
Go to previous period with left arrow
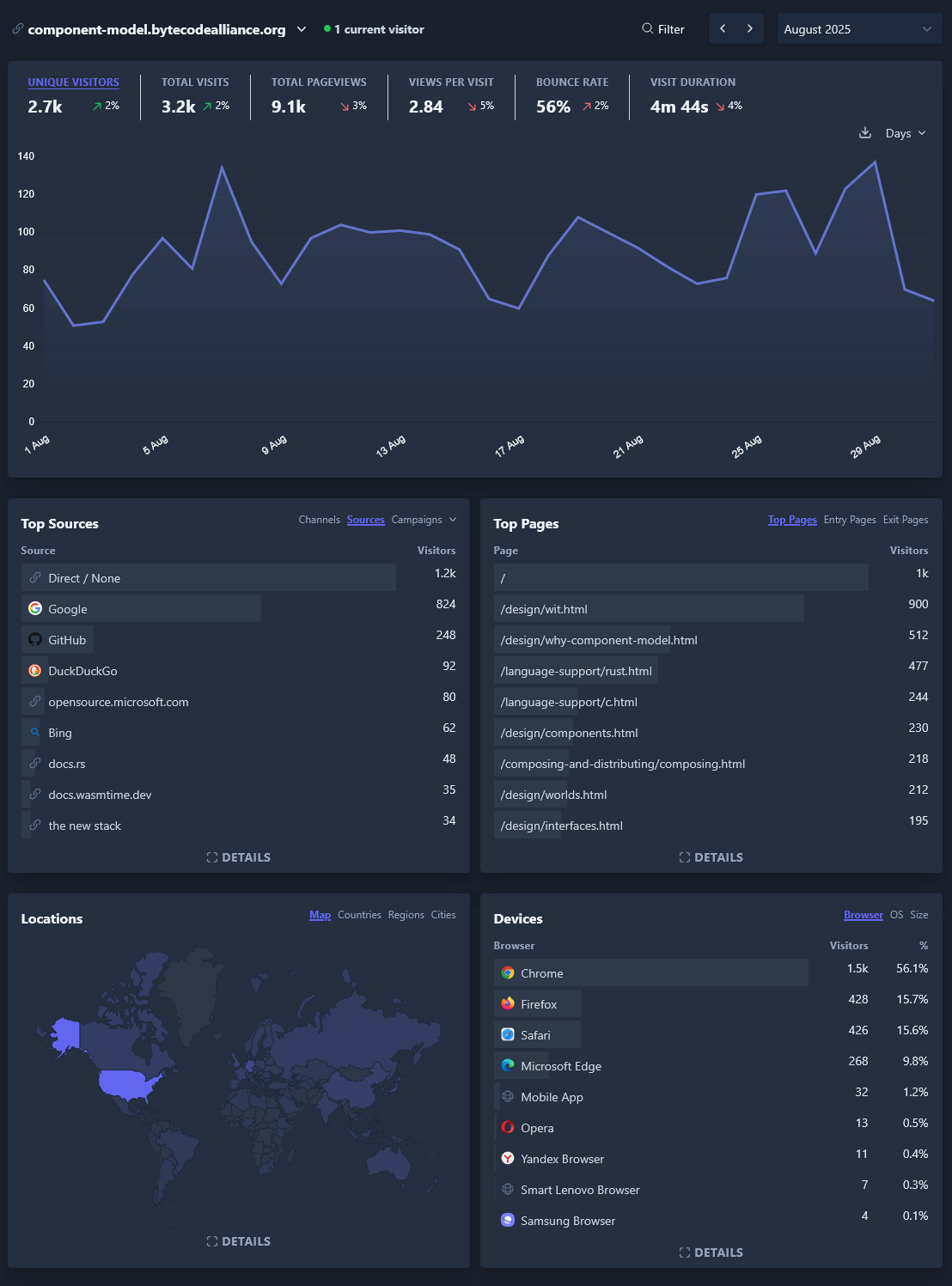tap(723, 29)
